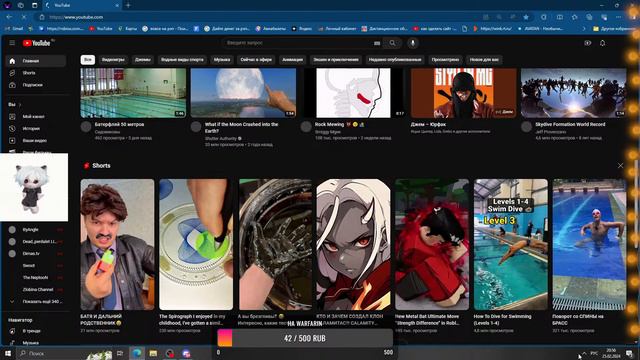Open the Rock Mewing video thumbnail
Screen dimensions: 640x360
(x=353, y=93)
